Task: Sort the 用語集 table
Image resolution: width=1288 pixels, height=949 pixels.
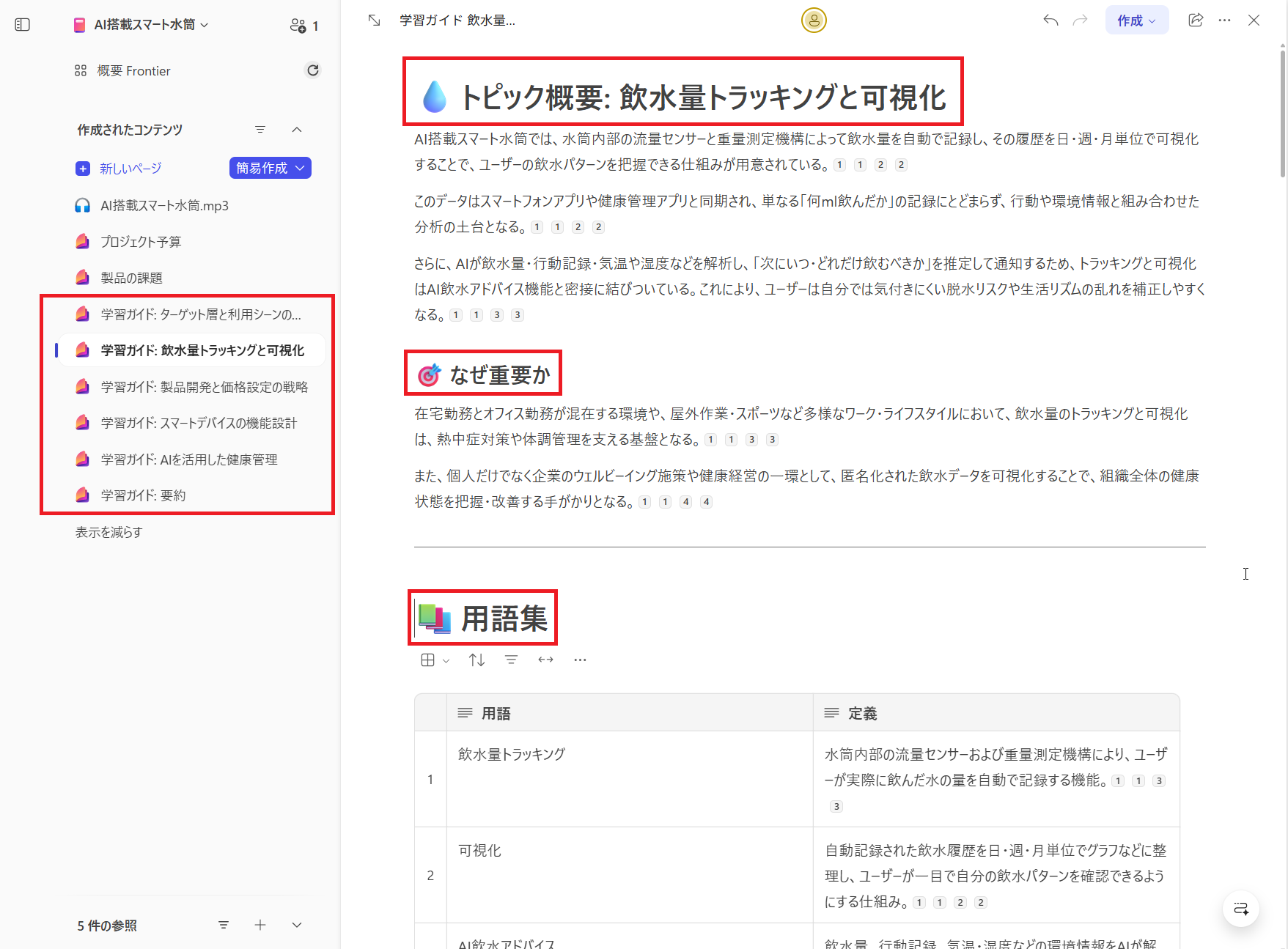Action: (x=476, y=659)
